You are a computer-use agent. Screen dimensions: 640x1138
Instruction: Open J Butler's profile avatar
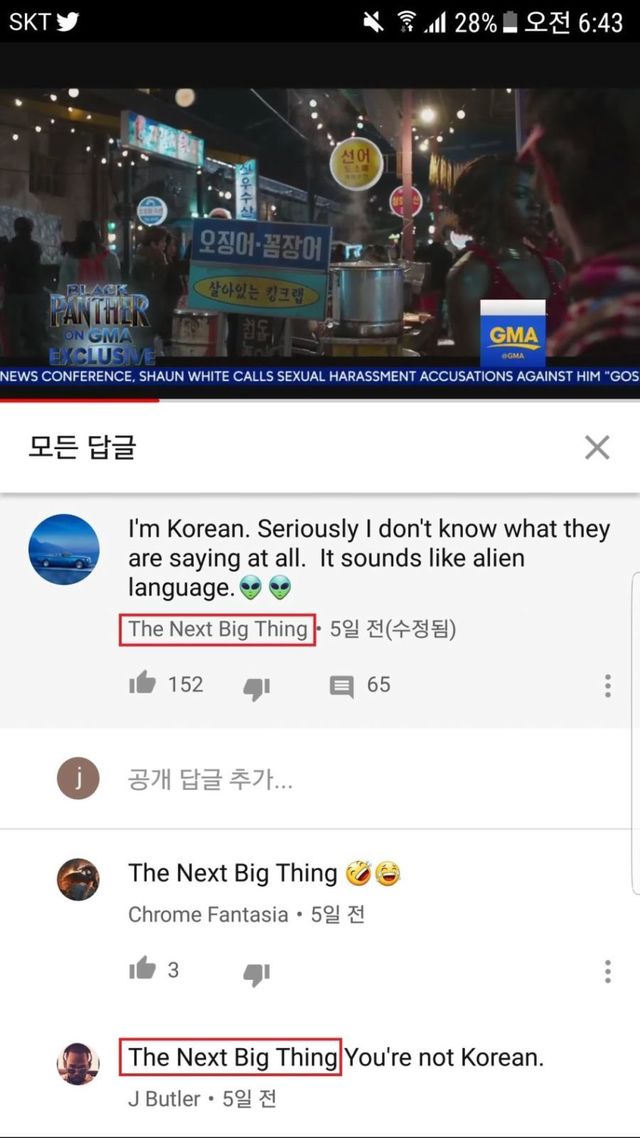coord(78,1064)
